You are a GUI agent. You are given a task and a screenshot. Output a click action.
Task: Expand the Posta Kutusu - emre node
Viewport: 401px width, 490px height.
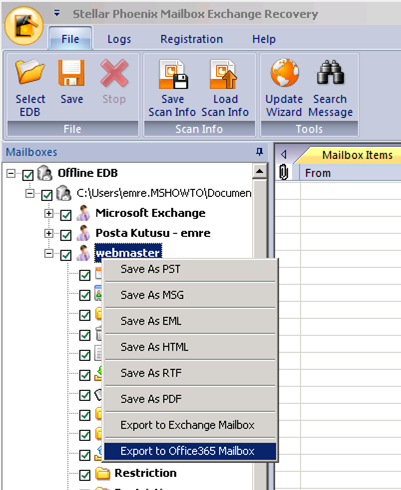[x=49, y=233]
